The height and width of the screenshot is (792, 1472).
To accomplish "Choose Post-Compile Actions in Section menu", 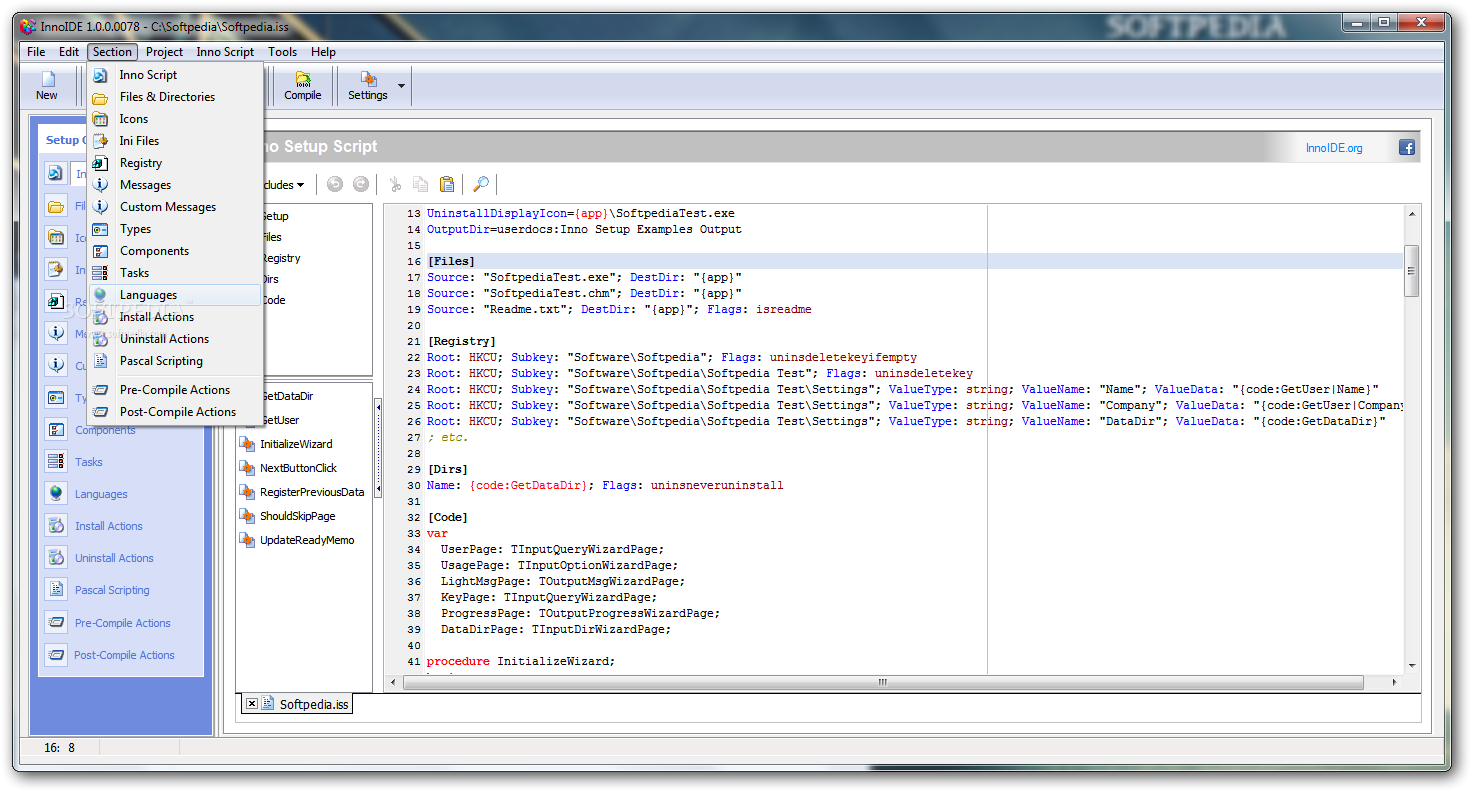I will tap(176, 412).
